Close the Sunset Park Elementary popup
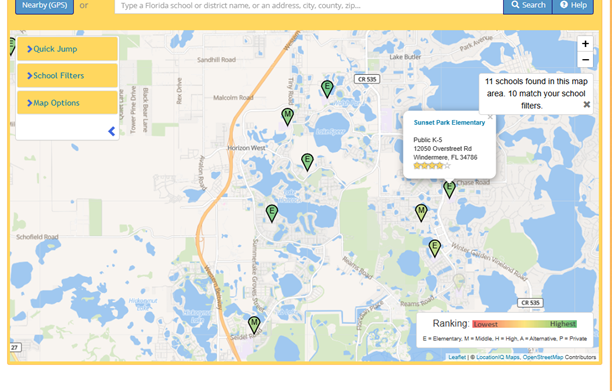 490,117
